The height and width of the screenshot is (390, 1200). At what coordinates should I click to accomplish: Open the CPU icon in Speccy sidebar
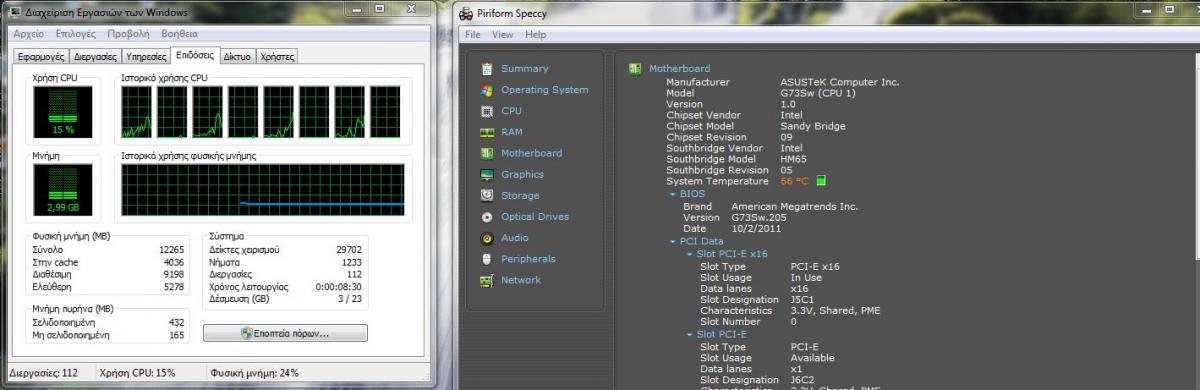[487, 111]
